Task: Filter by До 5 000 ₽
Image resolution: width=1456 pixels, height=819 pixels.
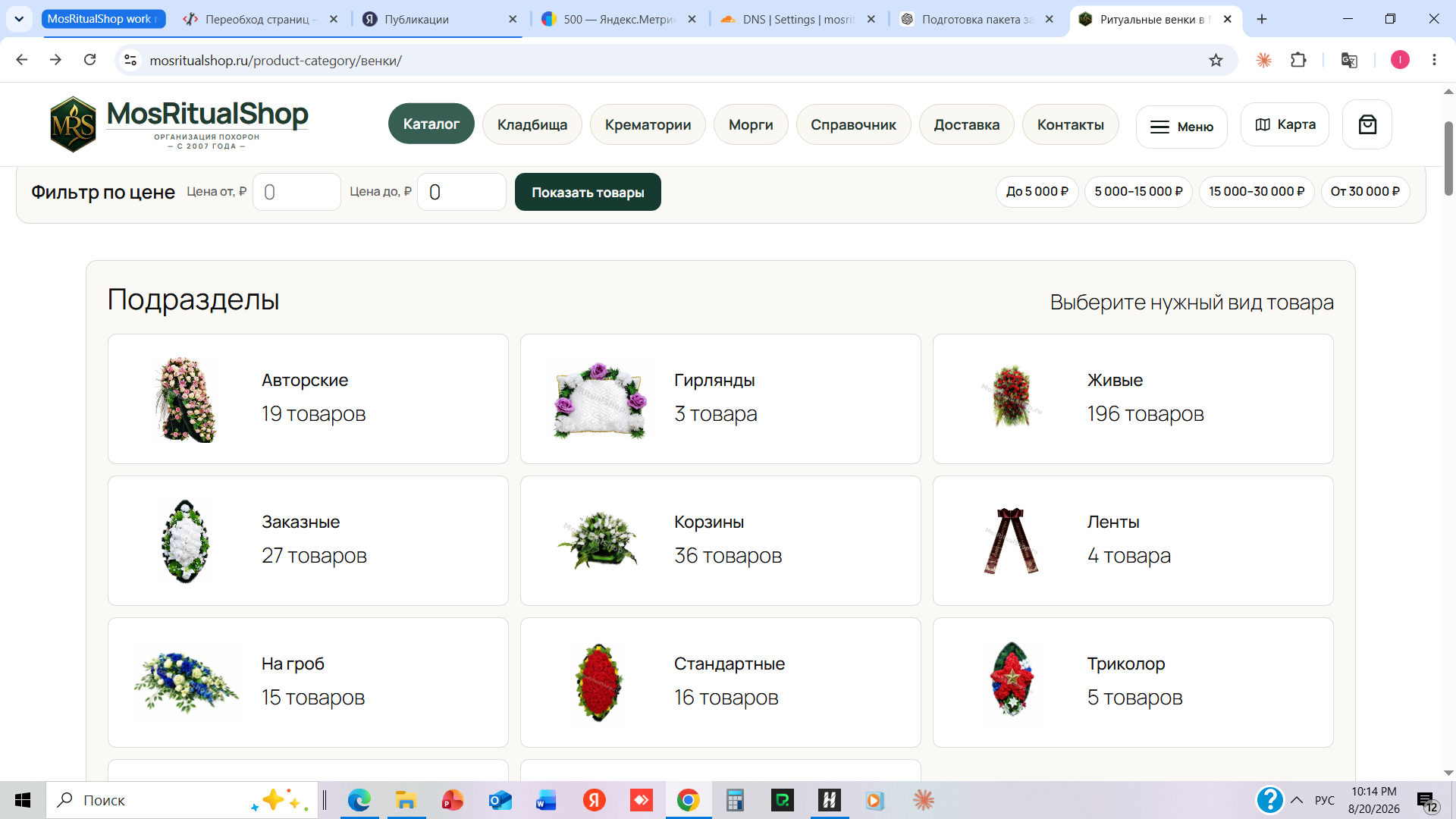Action: [x=1037, y=191]
